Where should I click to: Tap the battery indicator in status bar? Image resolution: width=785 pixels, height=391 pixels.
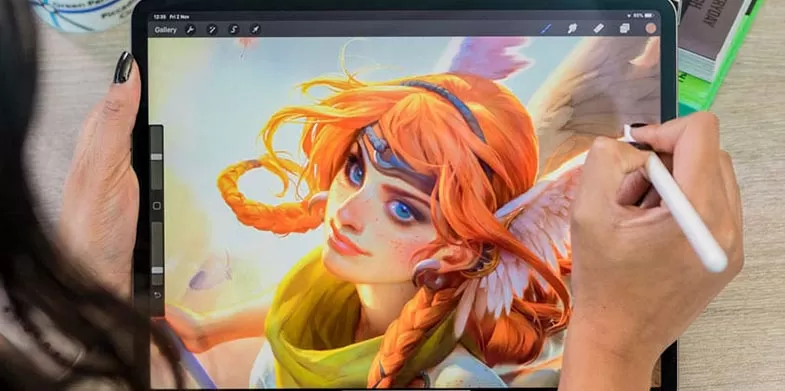(x=648, y=16)
